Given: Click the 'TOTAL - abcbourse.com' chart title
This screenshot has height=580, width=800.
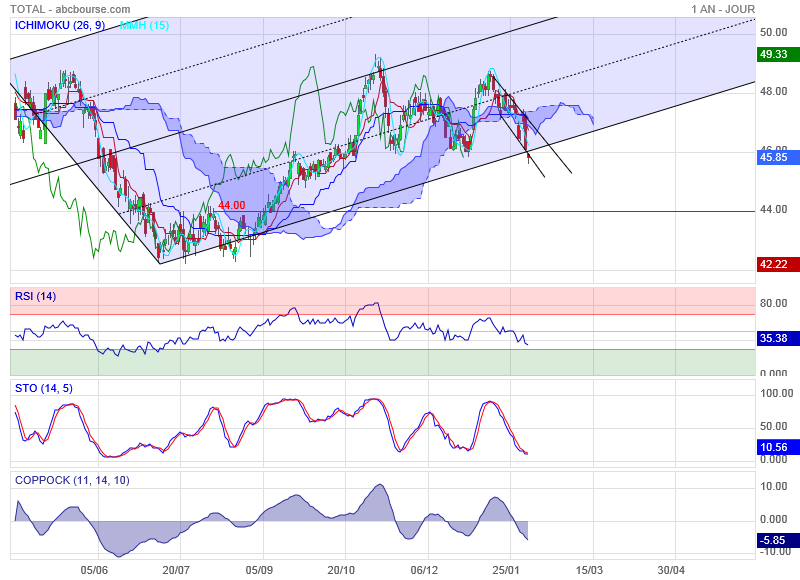Looking at the screenshot, I should tap(70, 9).
